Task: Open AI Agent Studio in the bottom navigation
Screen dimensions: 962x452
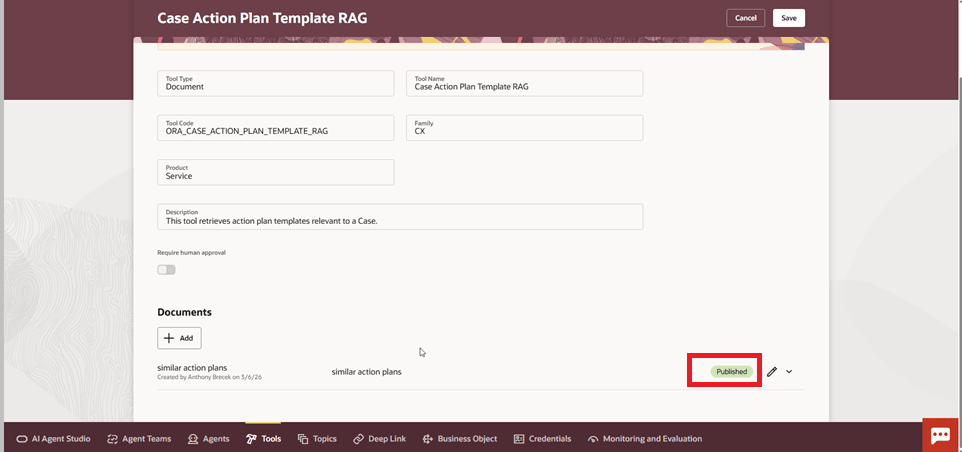Action: click(x=53, y=439)
